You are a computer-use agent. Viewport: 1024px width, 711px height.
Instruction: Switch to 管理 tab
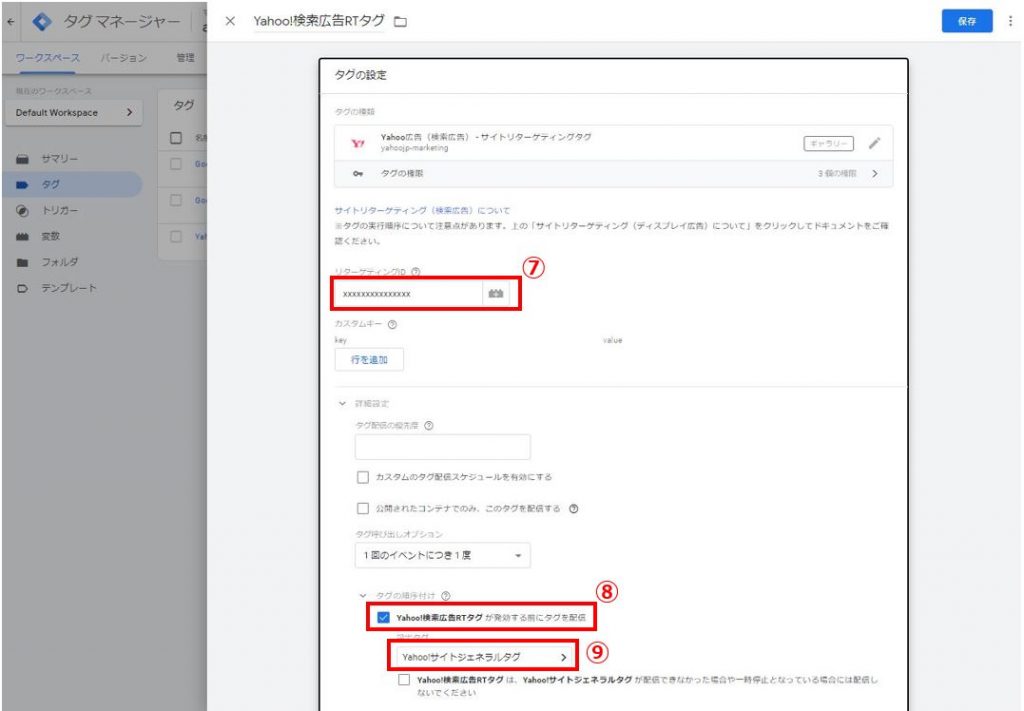click(185, 58)
